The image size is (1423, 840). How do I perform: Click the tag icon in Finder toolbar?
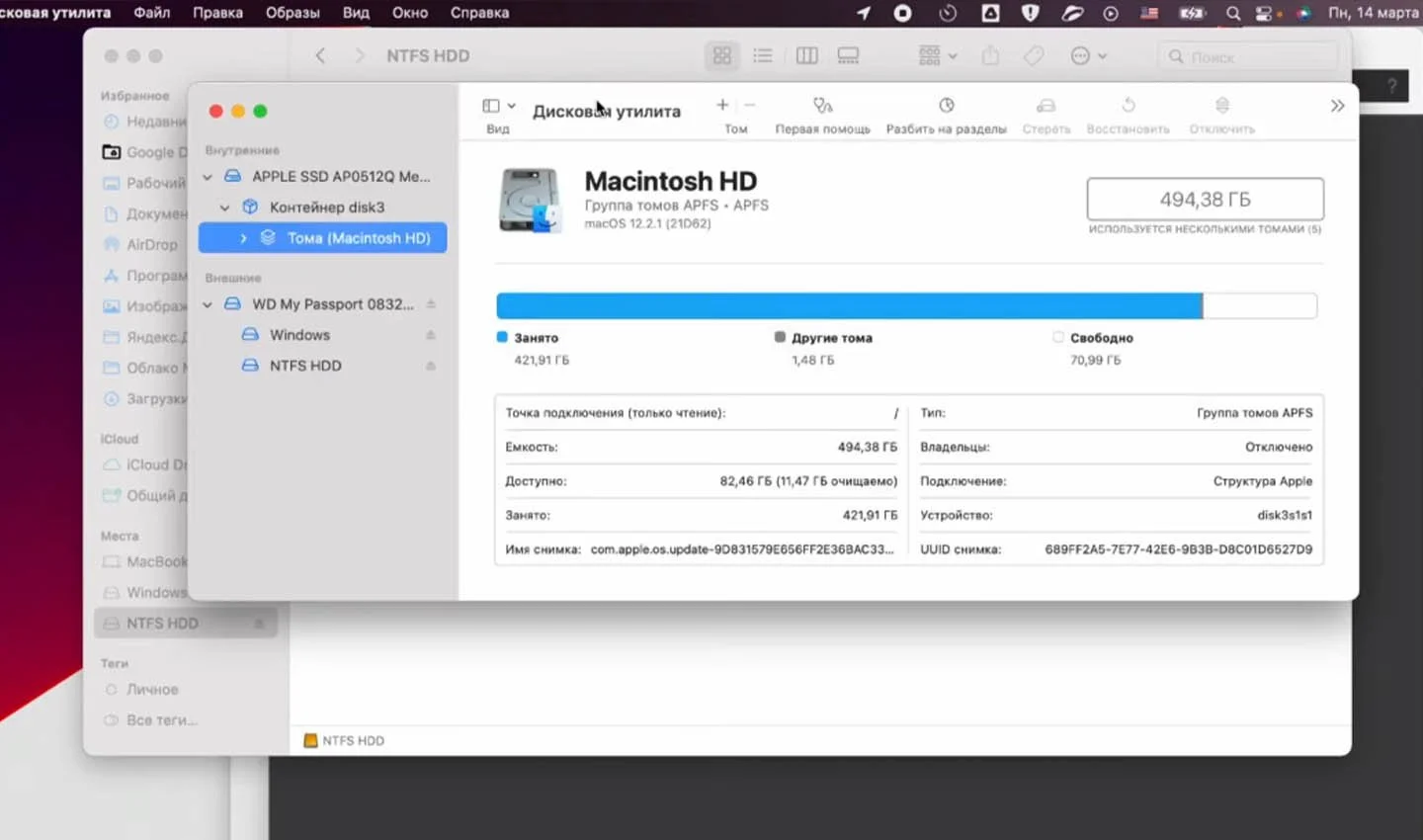(x=1034, y=56)
